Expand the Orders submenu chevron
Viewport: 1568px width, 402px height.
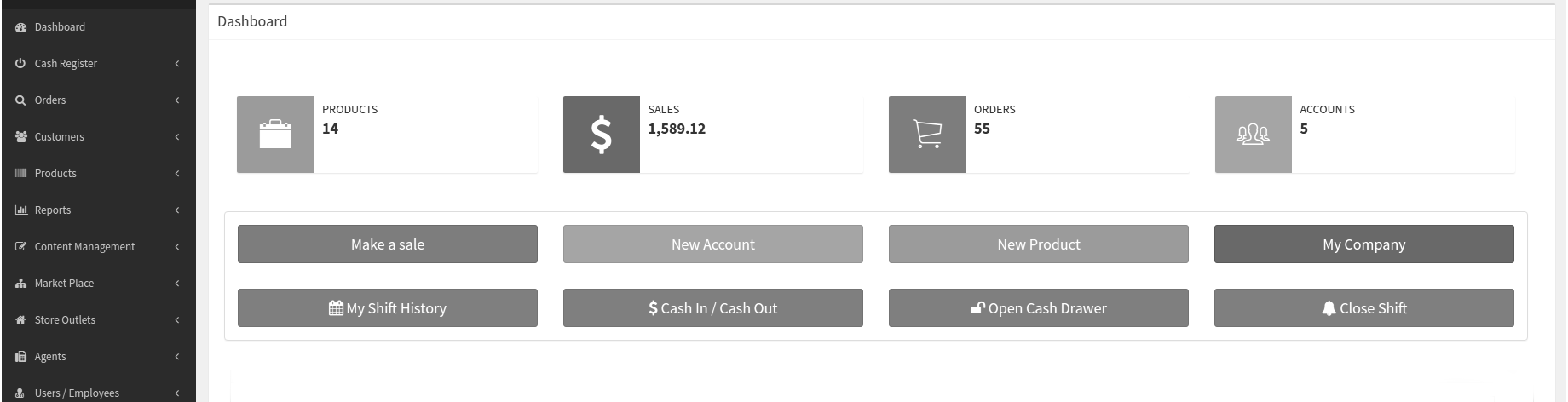(177, 100)
